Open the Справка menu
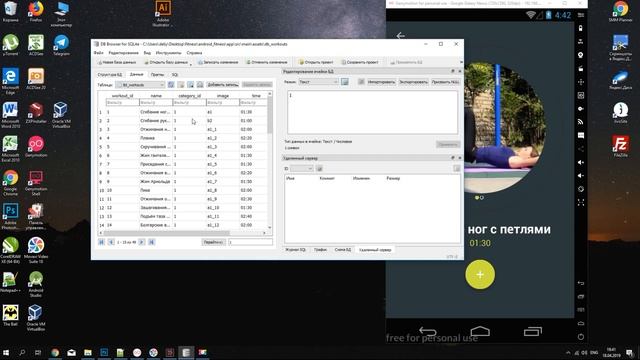 [x=194, y=53]
